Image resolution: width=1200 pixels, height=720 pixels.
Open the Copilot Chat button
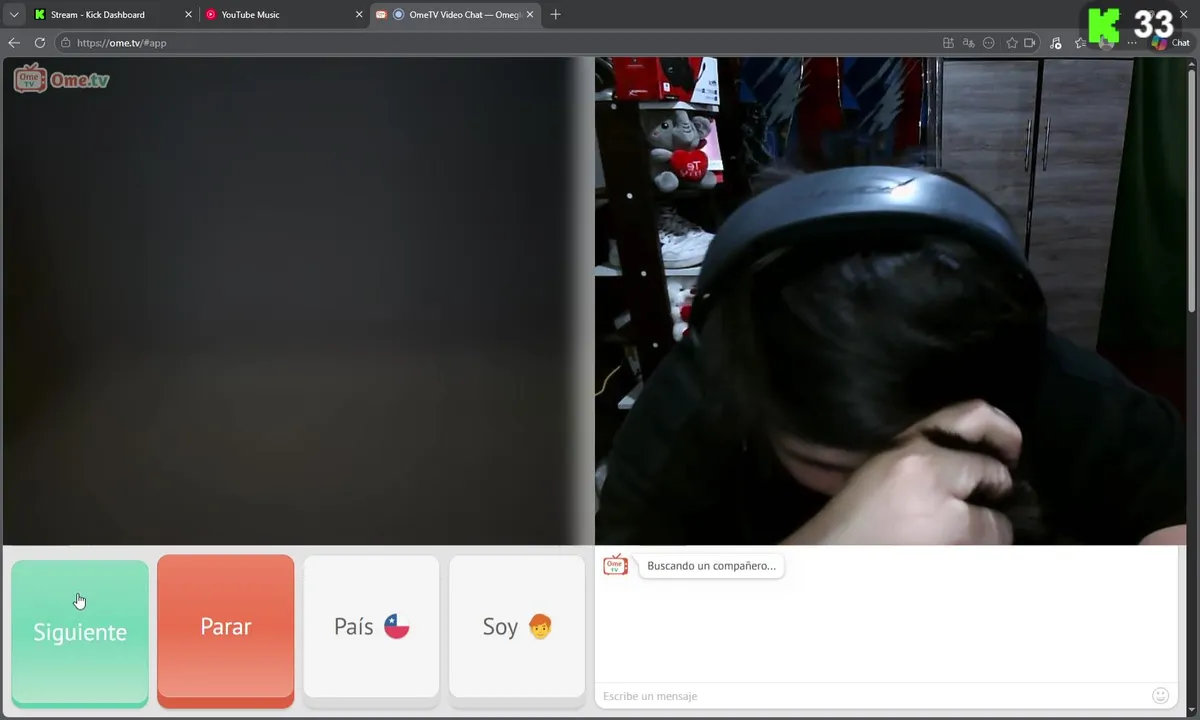[1170, 43]
